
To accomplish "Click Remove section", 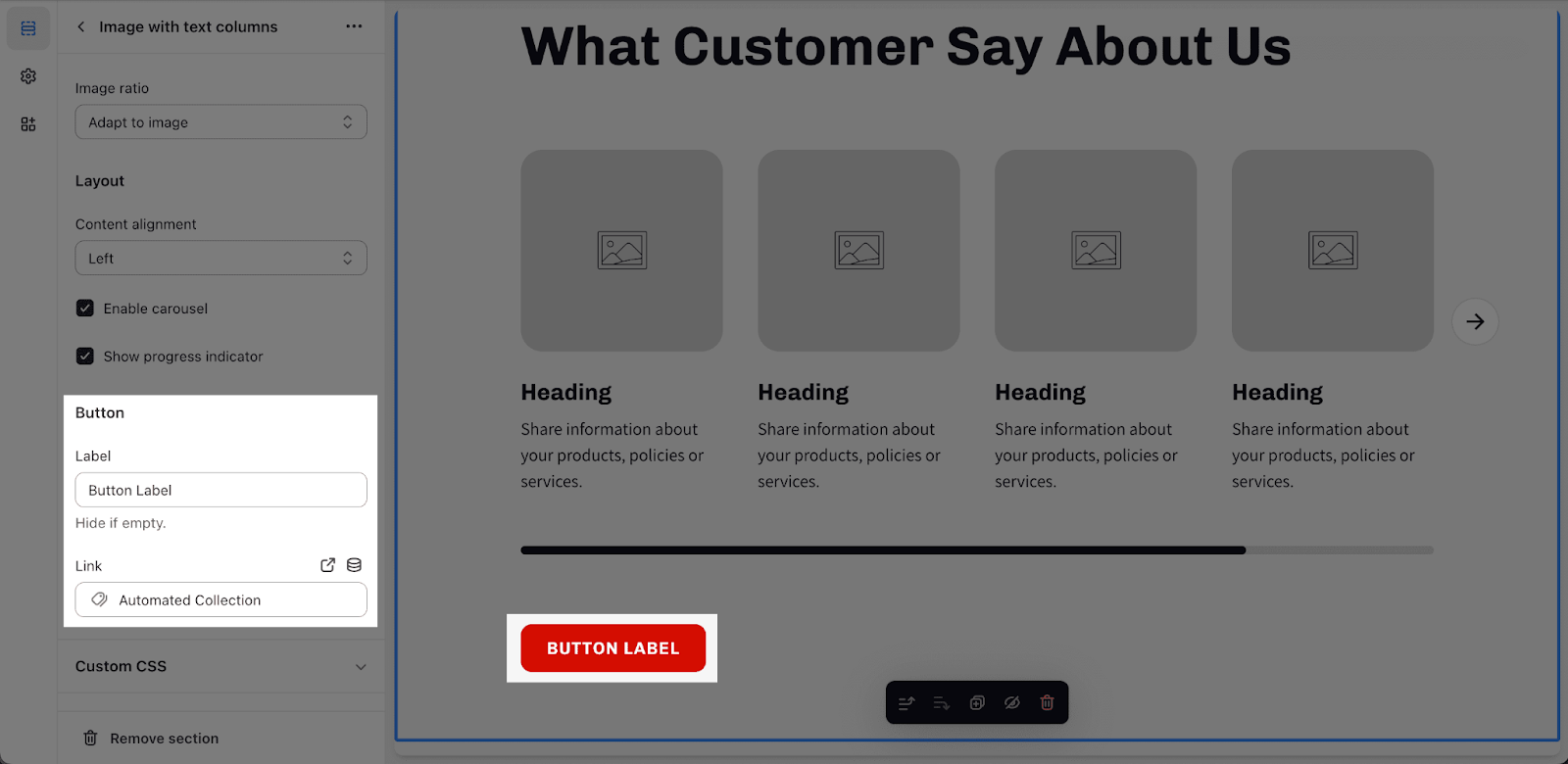I will click(x=165, y=739).
